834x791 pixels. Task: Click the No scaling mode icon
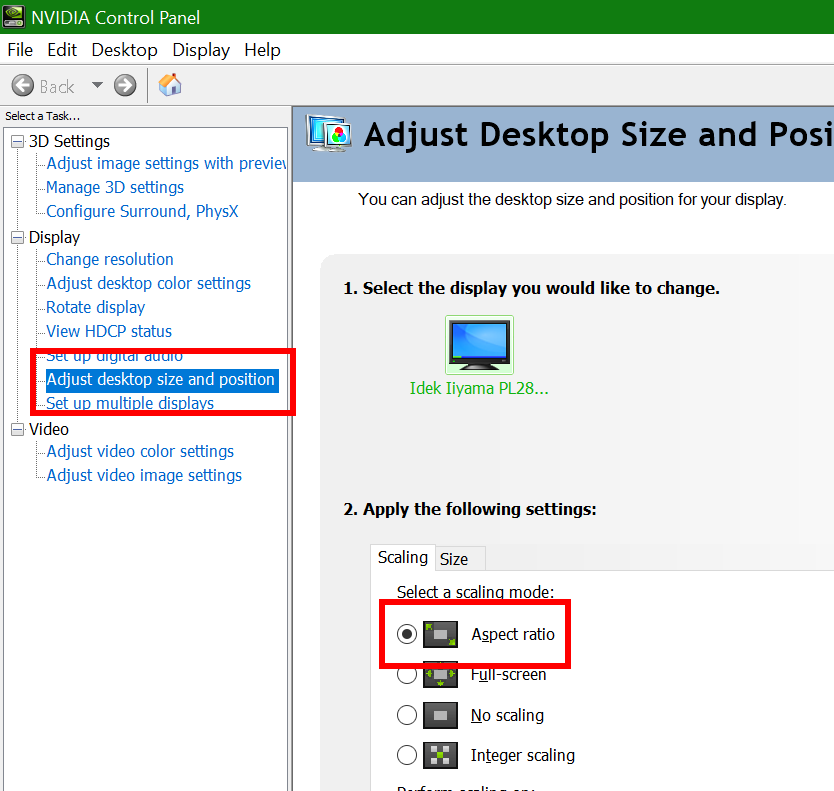coord(440,715)
